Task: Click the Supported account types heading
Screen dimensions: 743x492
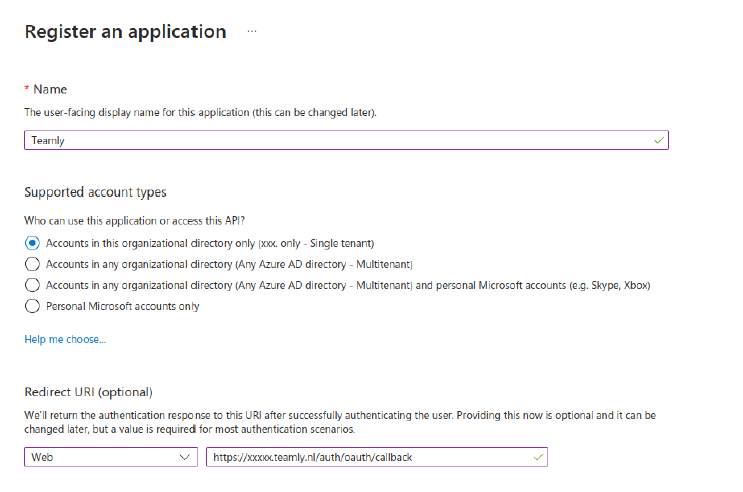Action: coord(95,192)
